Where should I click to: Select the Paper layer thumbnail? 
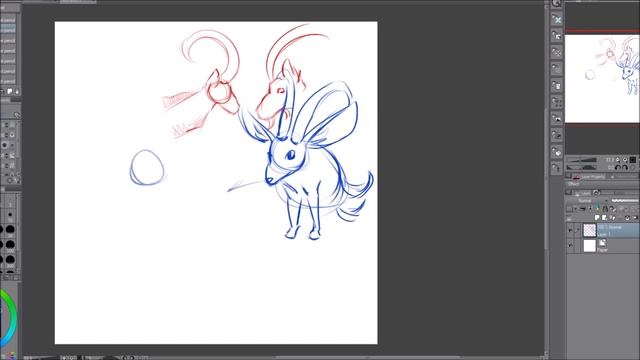(x=589, y=246)
